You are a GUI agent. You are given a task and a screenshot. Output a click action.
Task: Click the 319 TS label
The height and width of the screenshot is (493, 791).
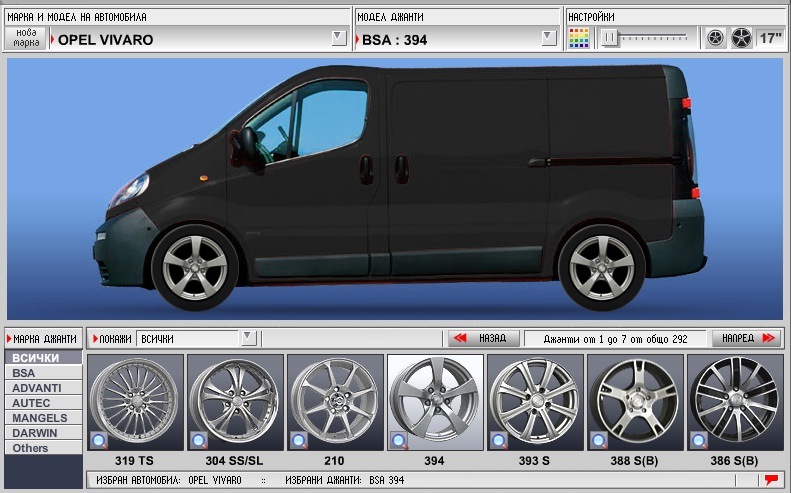click(x=134, y=461)
